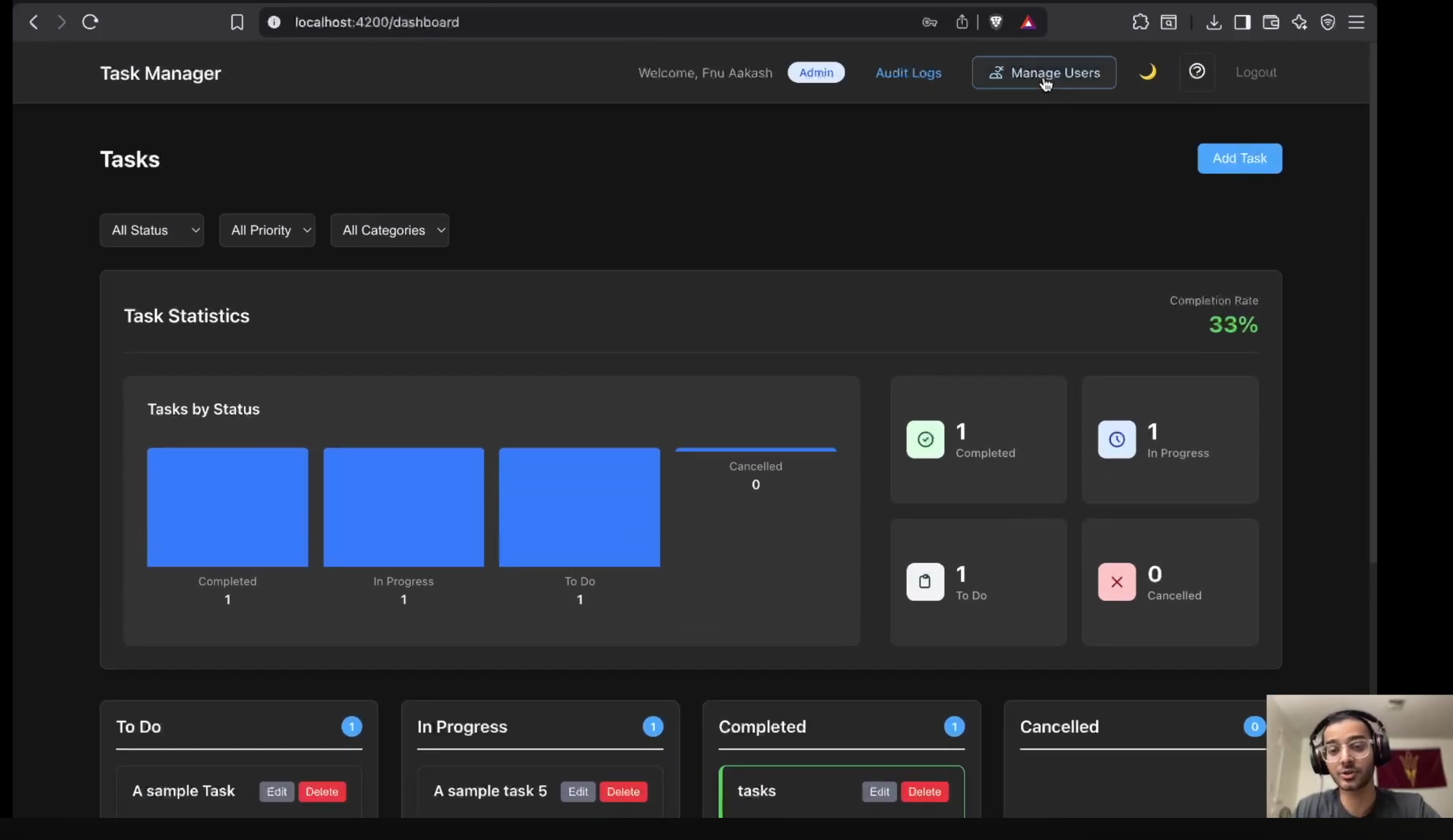The width and height of the screenshot is (1453, 840).
Task: Click the green Completed checkmark icon
Action: pyautogui.click(x=925, y=439)
